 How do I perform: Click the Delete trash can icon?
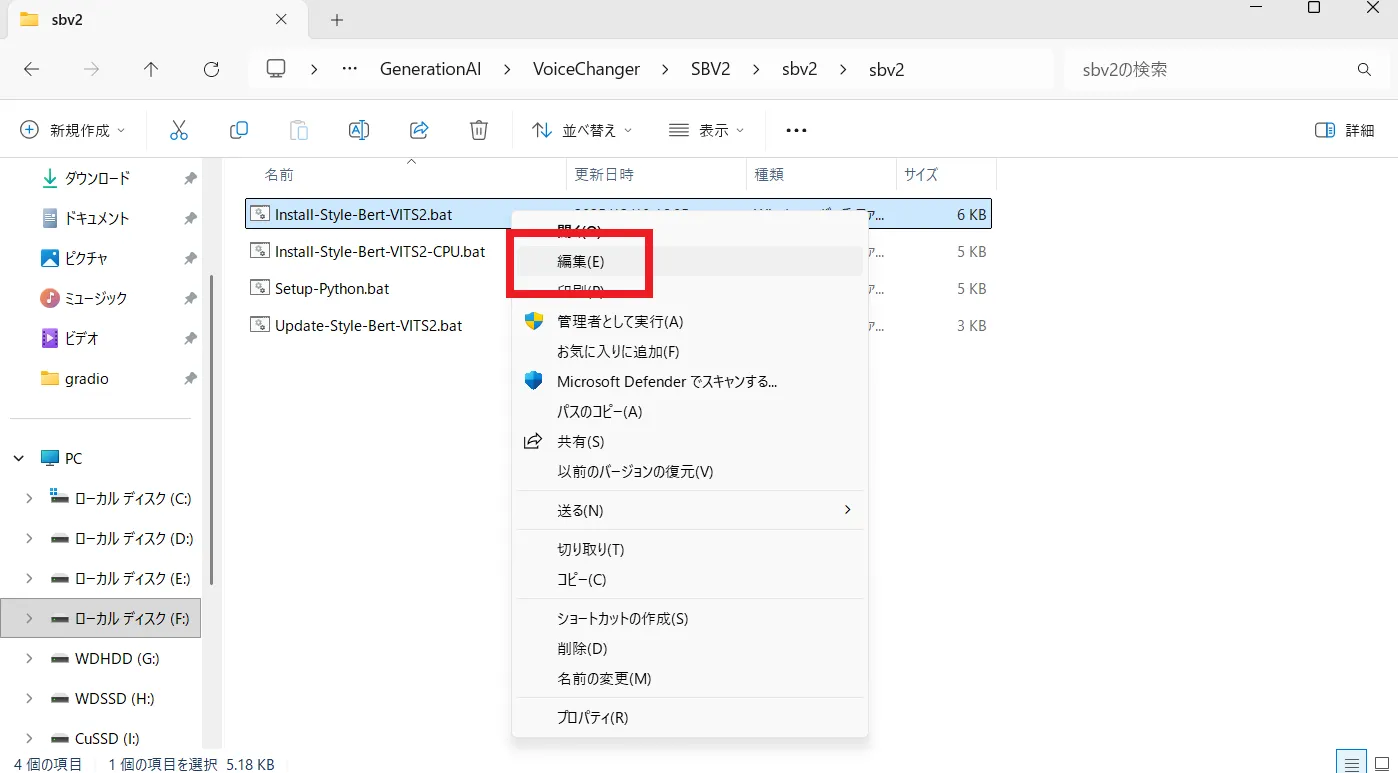[x=479, y=130]
